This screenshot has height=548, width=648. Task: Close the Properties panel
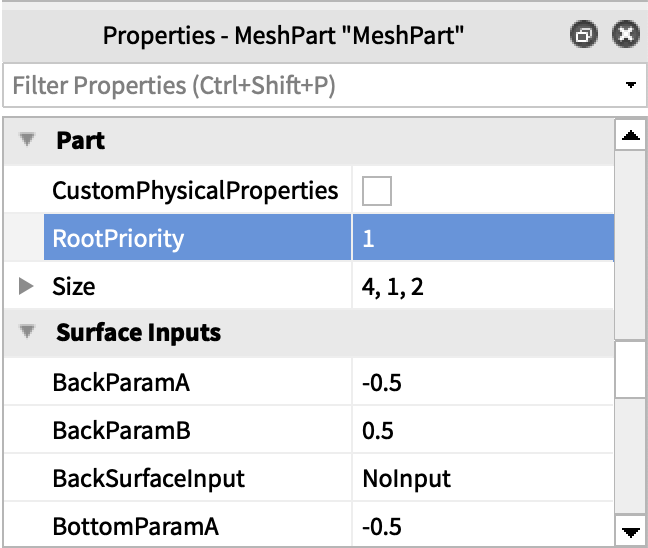625,36
